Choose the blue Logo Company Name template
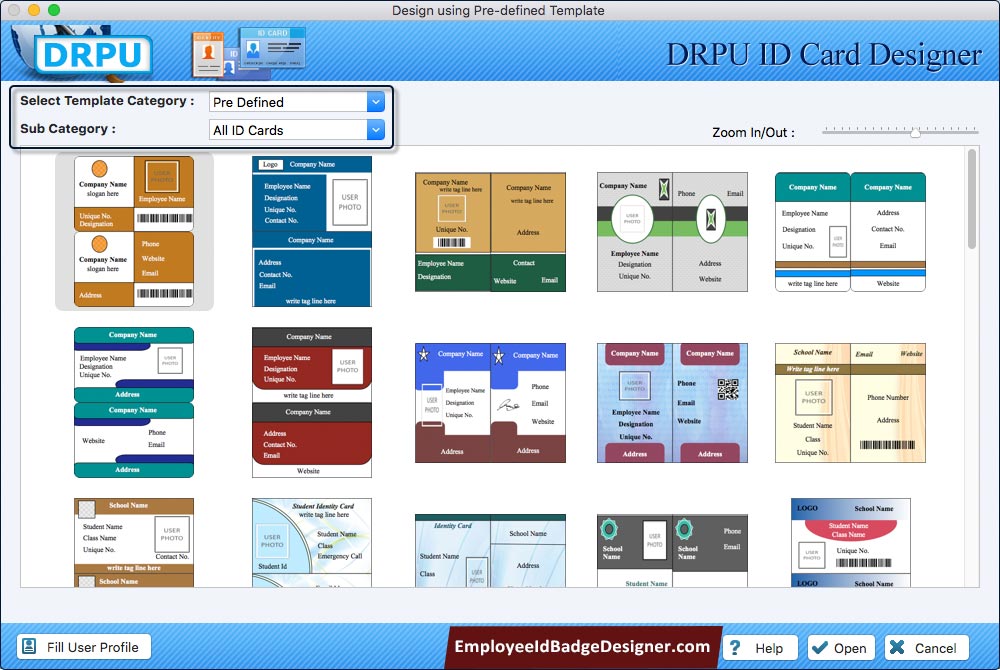This screenshot has height=670, width=1000. (x=312, y=231)
